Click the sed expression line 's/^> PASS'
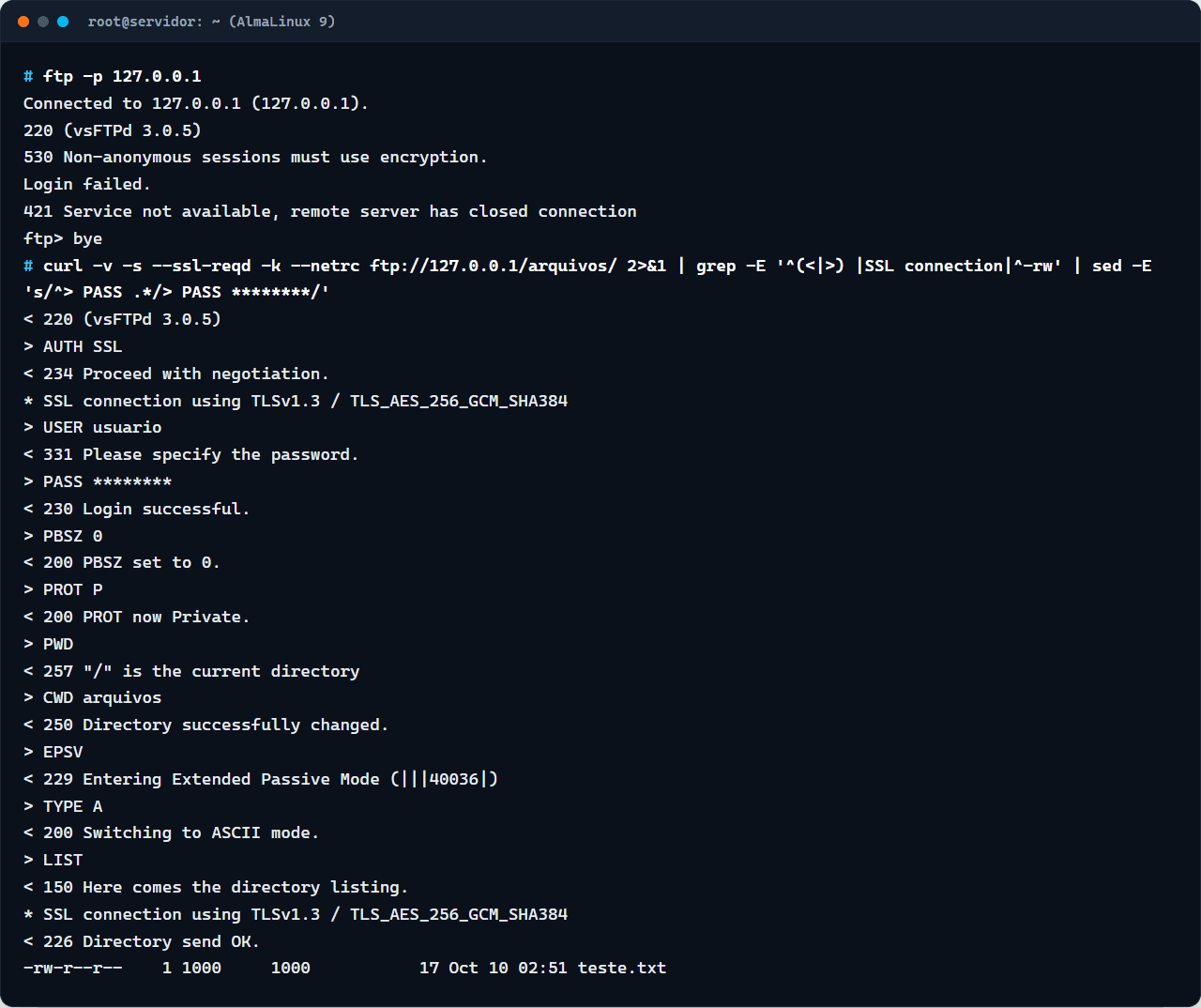The image size is (1201, 1008). click(x=176, y=292)
